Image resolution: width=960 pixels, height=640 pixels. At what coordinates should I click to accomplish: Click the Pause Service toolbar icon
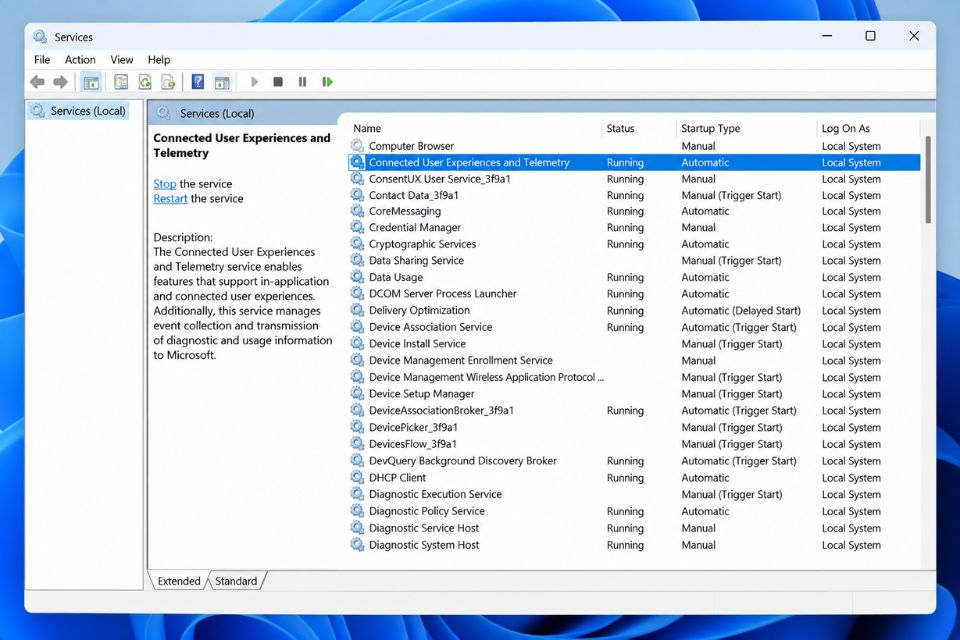click(x=302, y=81)
